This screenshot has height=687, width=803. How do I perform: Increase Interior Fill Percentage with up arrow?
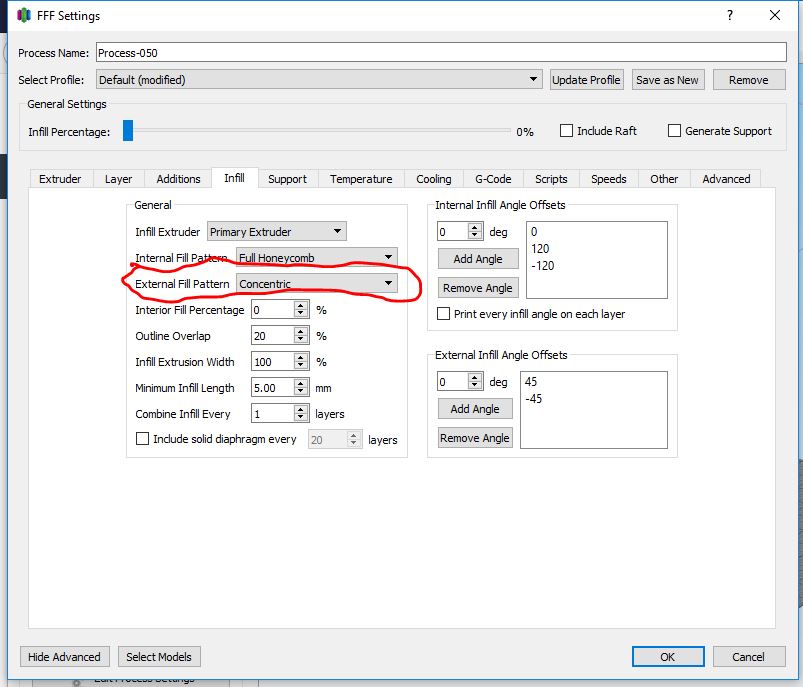tap(301, 305)
